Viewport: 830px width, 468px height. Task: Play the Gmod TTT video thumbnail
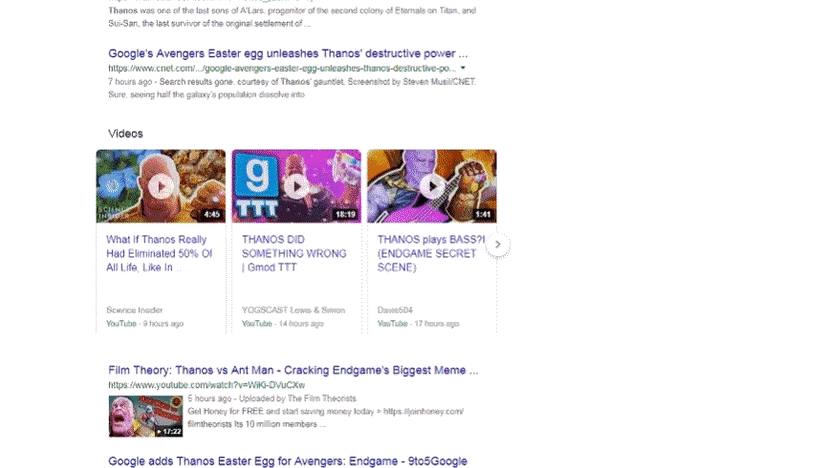point(296,186)
